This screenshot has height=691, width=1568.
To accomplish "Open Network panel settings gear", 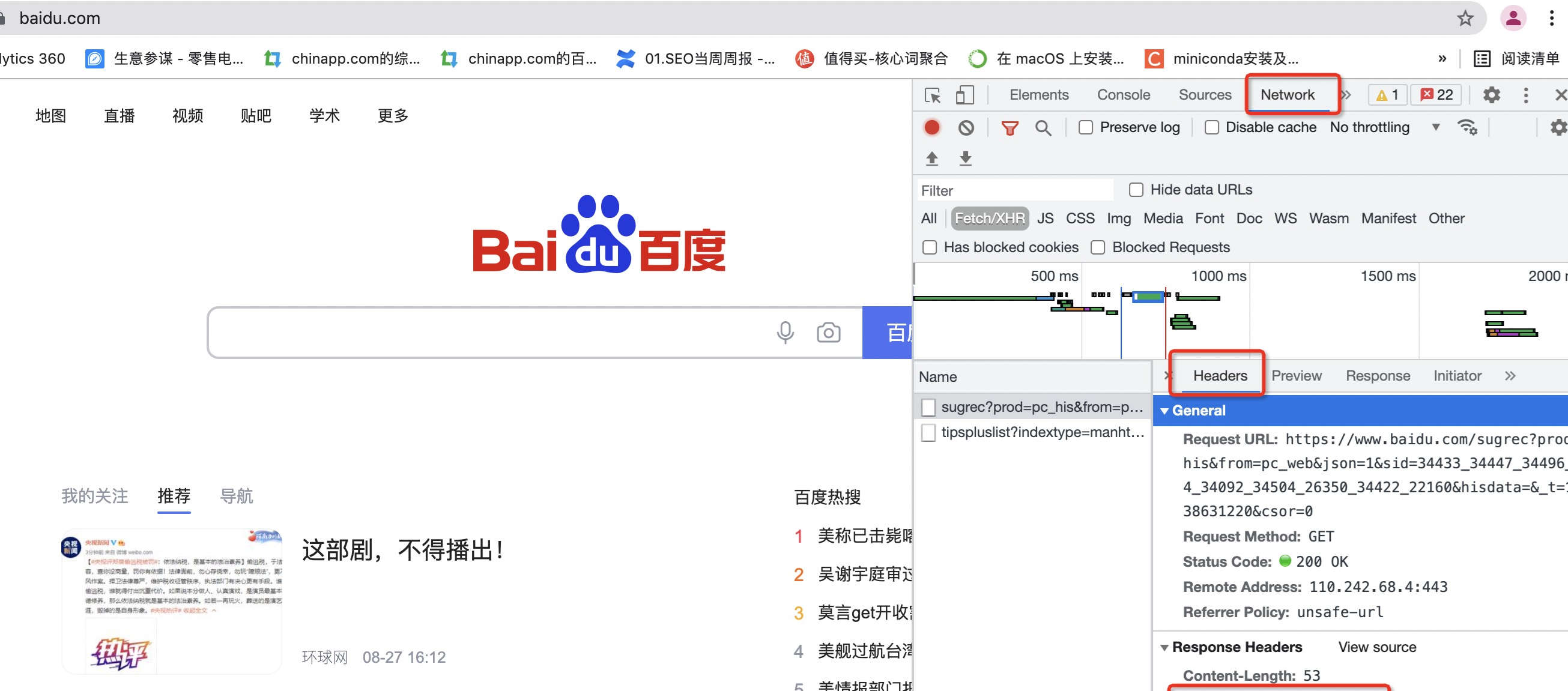I will (x=1558, y=128).
